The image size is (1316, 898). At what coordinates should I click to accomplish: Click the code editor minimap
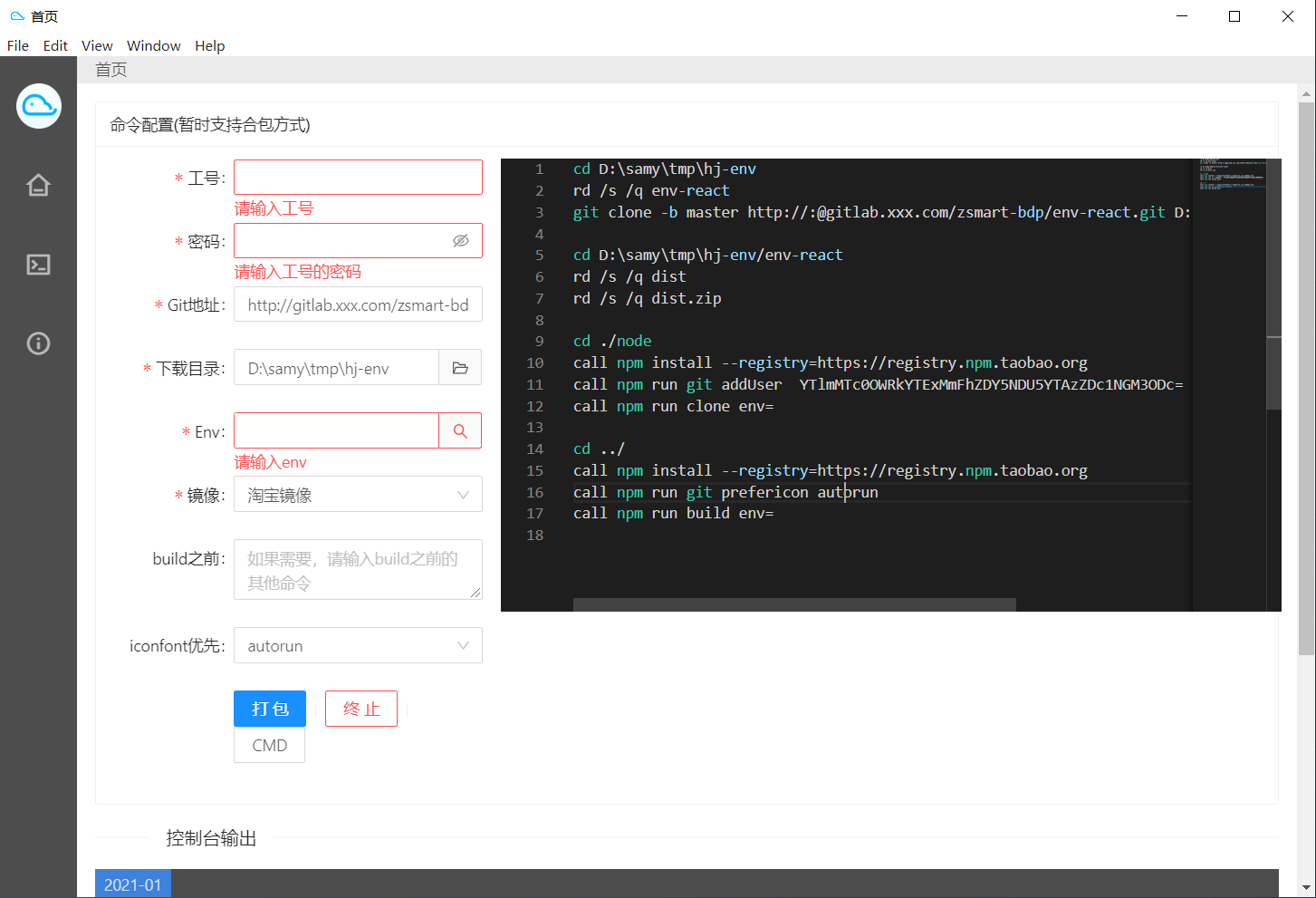pyautogui.click(x=1229, y=384)
